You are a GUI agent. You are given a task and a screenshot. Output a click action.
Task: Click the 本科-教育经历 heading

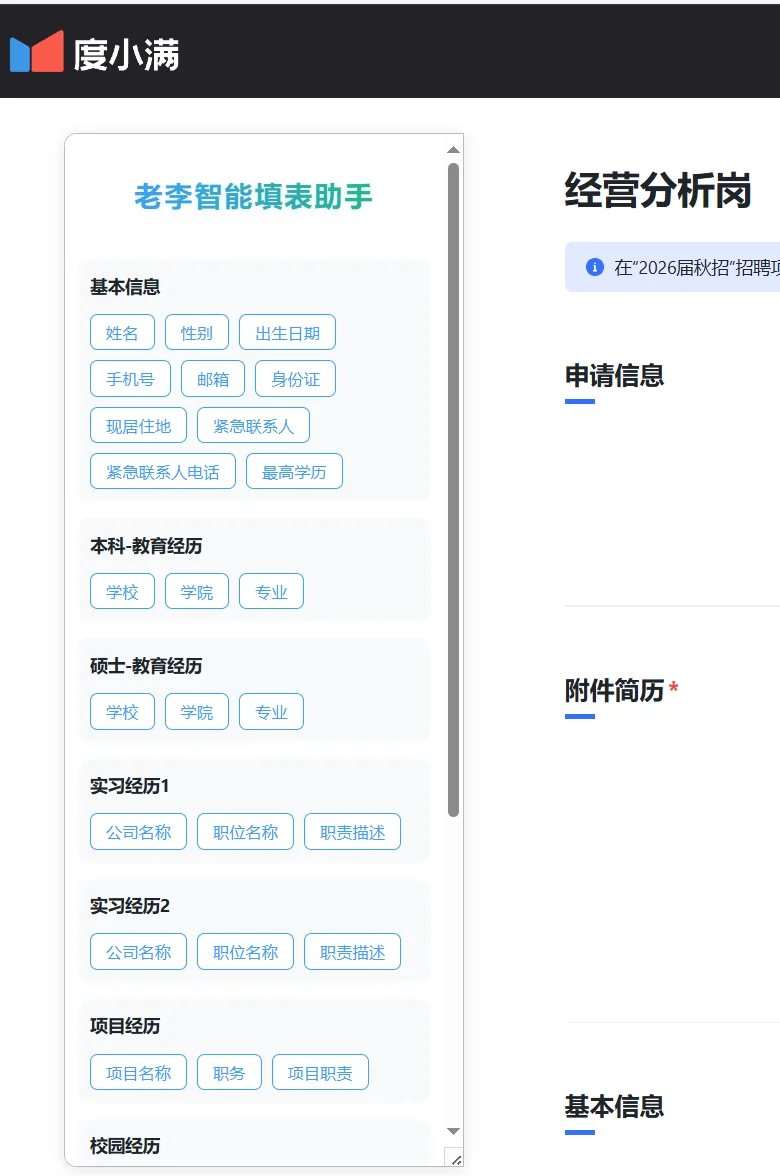point(146,546)
